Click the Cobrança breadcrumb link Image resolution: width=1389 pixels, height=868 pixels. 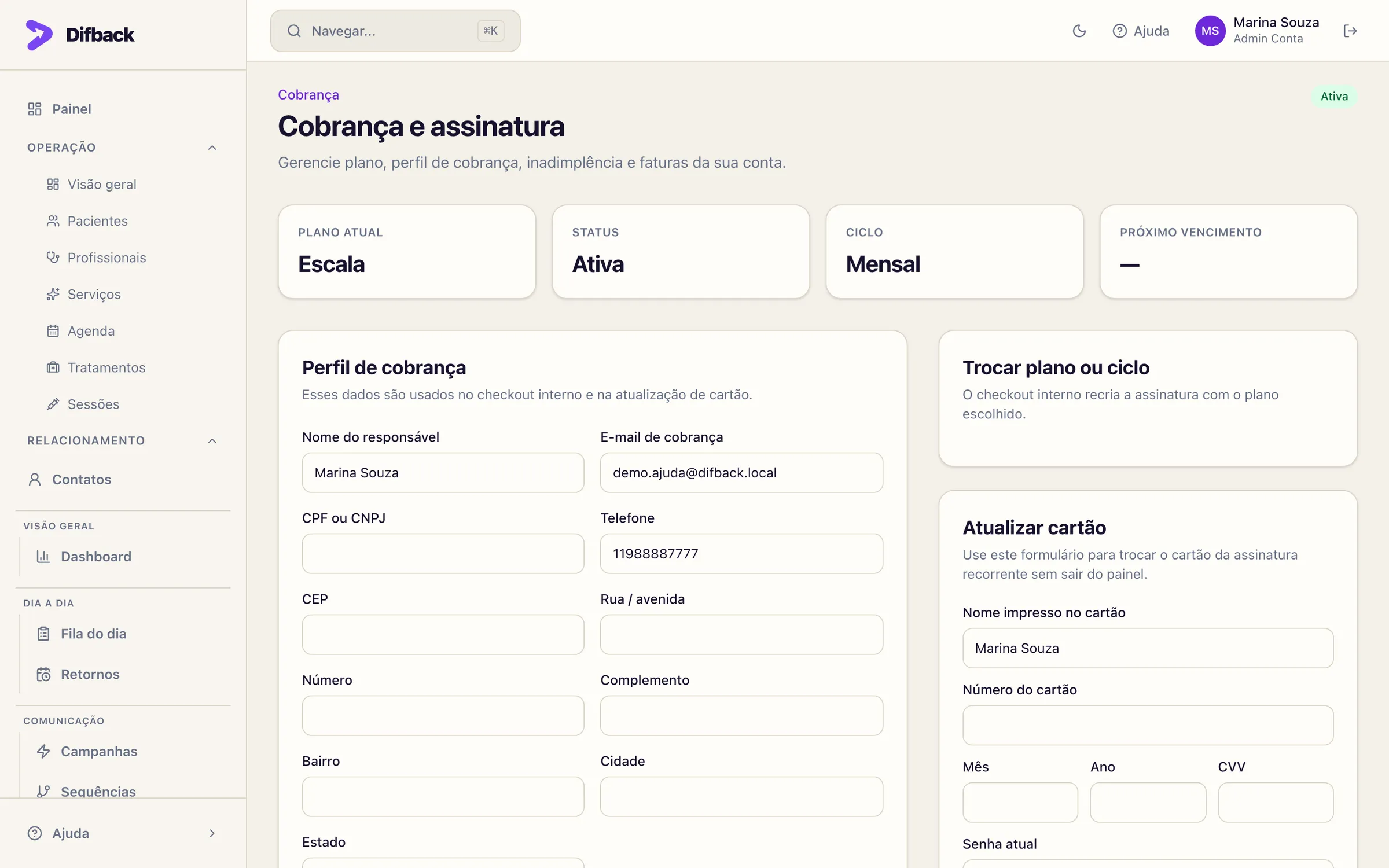coord(308,95)
